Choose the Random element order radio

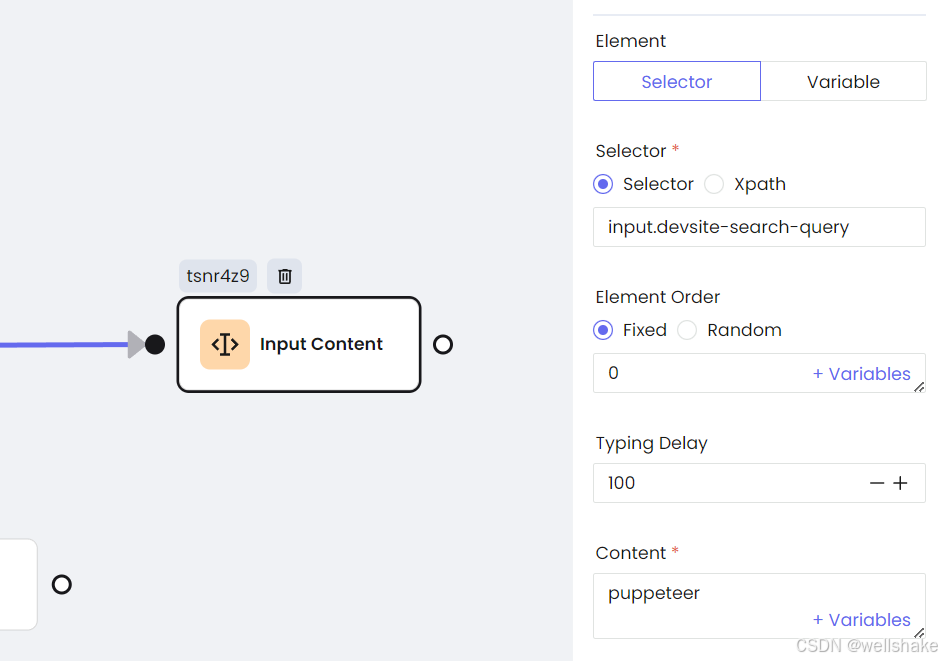pos(687,330)
